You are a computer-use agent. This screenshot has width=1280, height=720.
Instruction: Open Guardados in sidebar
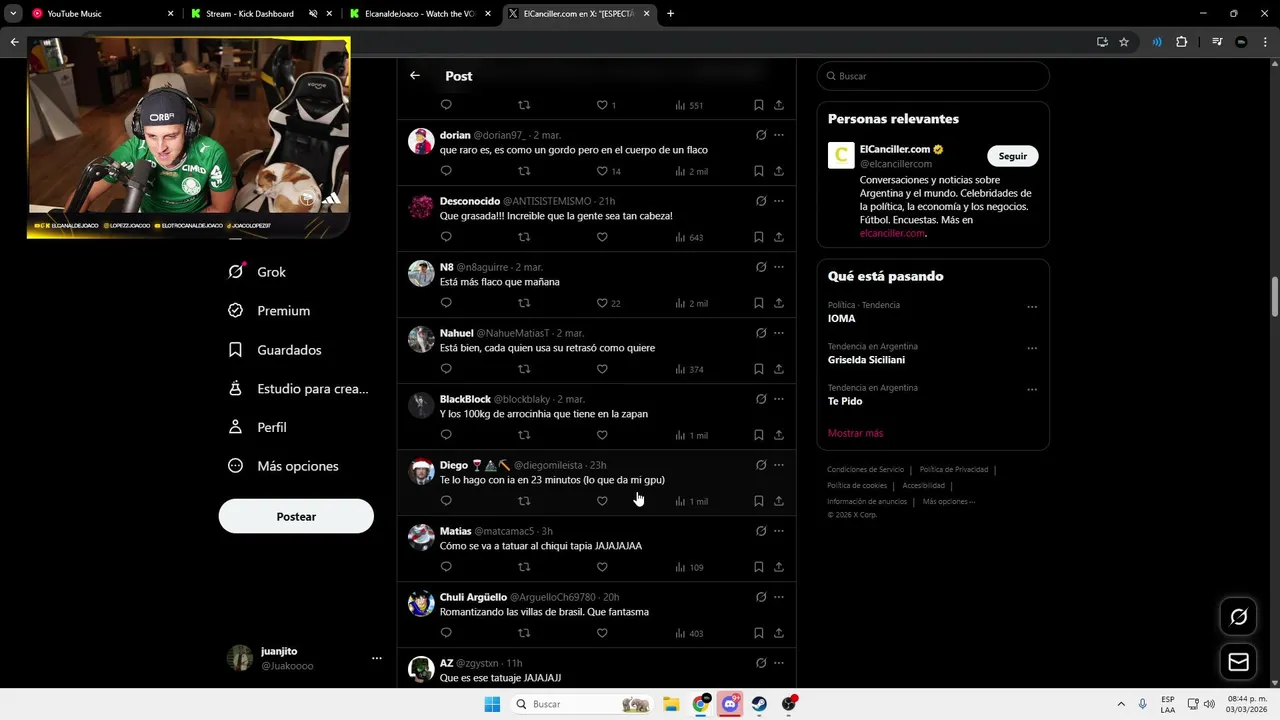[275, 350]
